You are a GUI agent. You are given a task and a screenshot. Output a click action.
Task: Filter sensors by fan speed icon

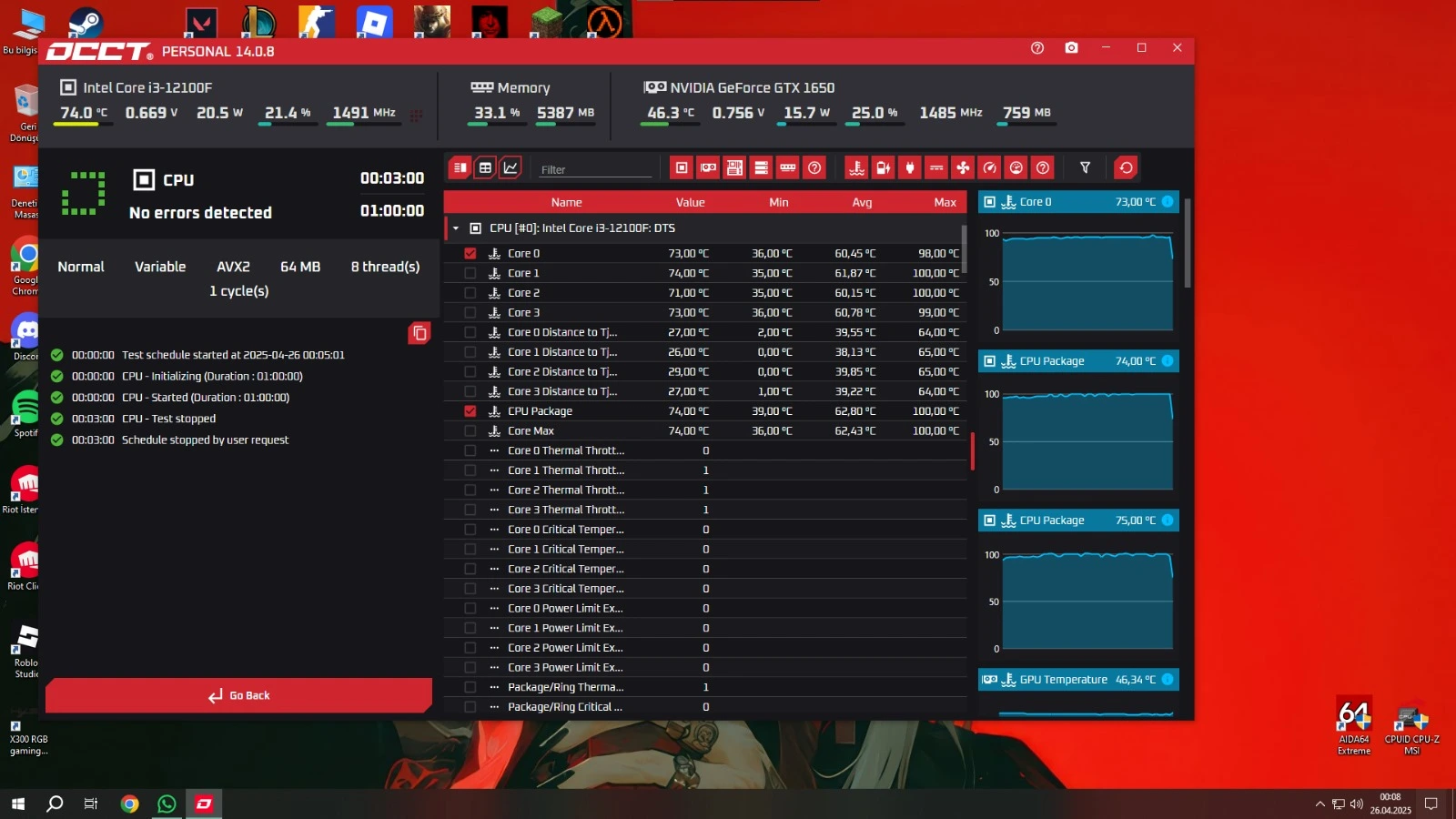click(963, 167)
